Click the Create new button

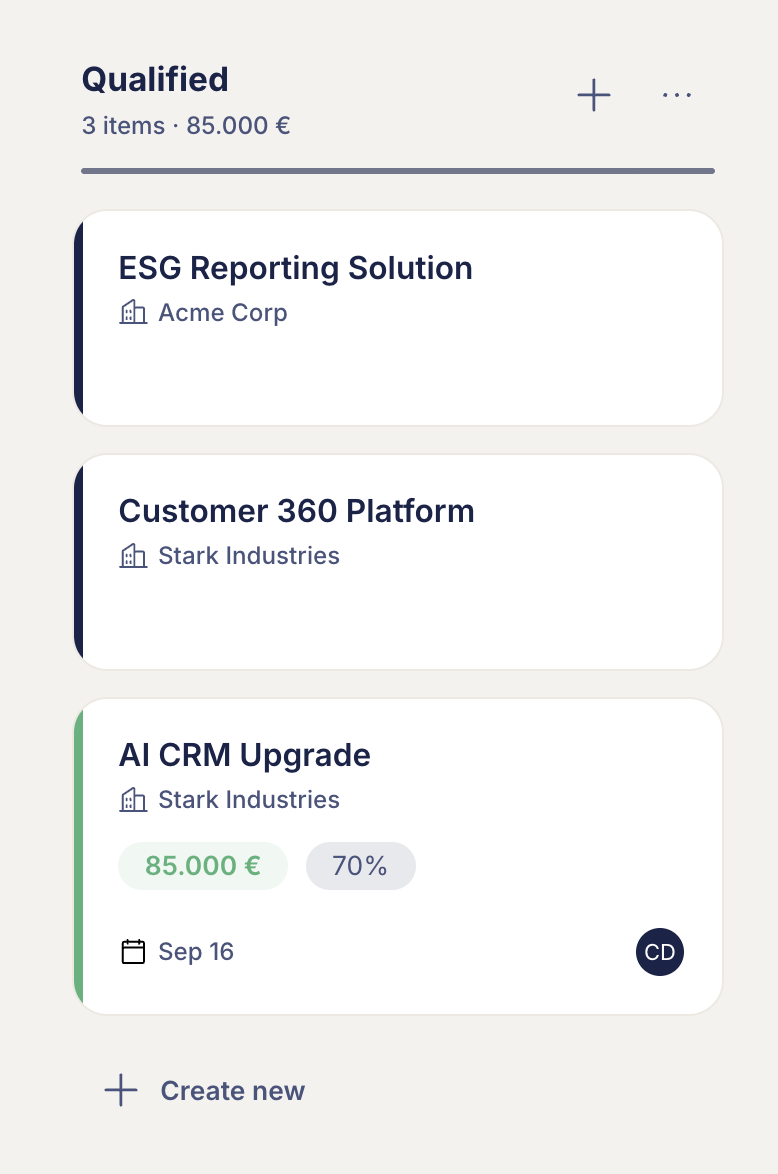(x=204, y=1090)
